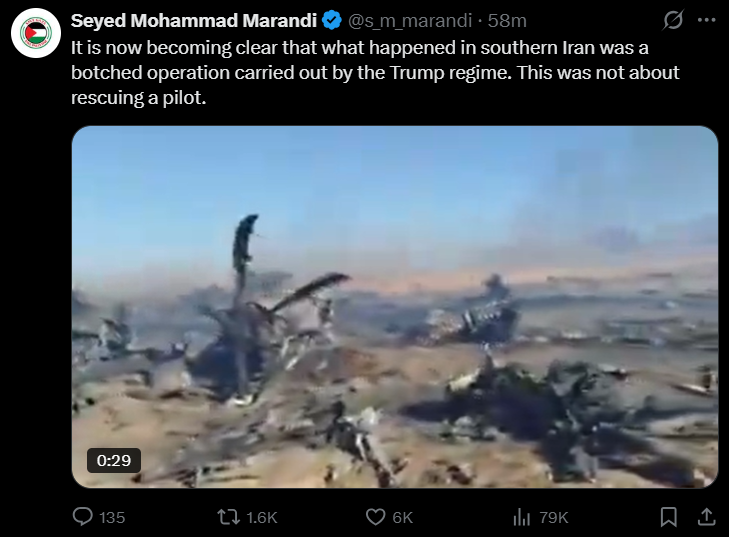
Task: Click the 1.6K reposts count
Action: pyautogui.click(x=261, y=517)
